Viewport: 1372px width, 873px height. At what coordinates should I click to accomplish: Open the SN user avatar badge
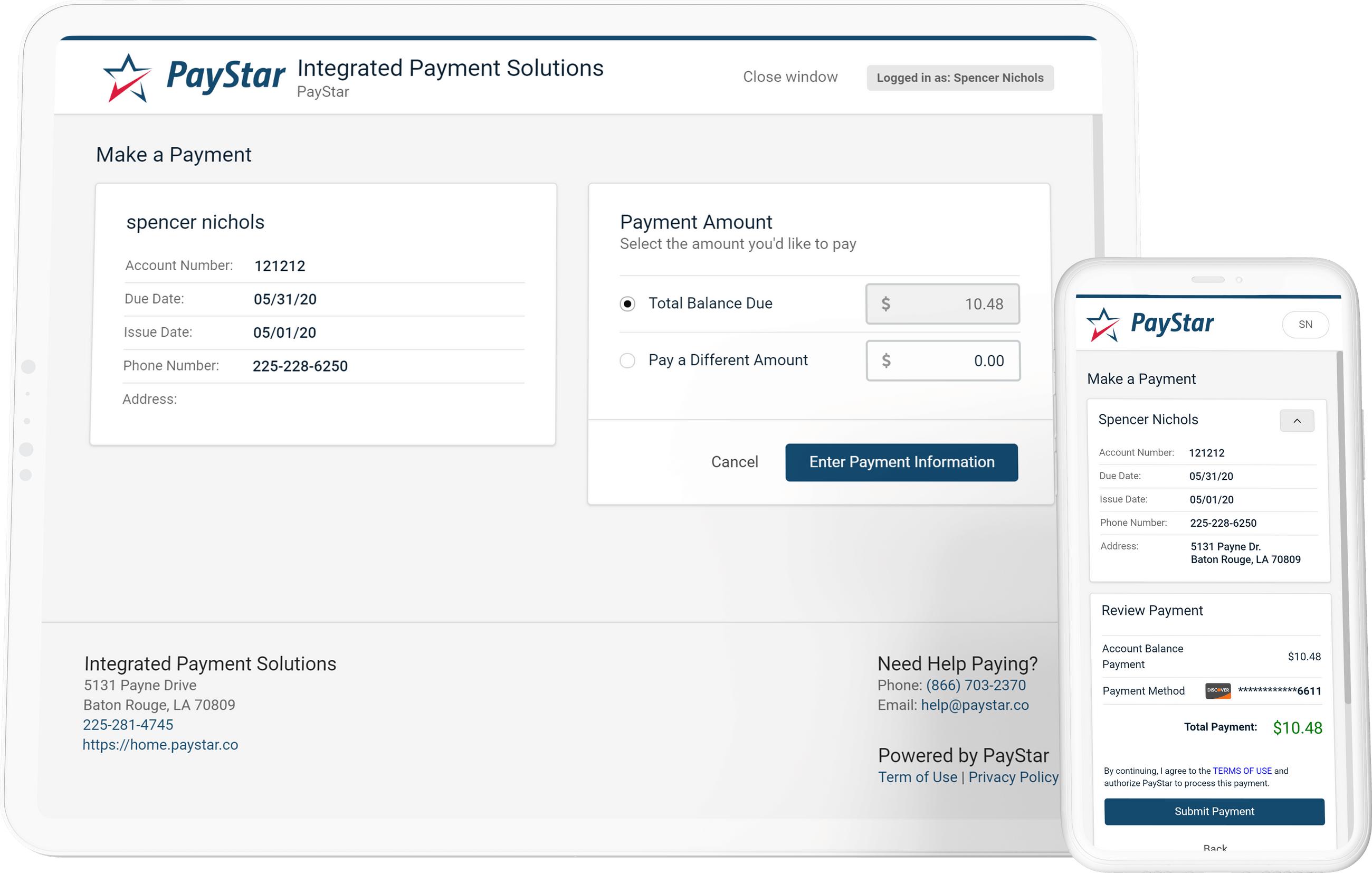1305,325
